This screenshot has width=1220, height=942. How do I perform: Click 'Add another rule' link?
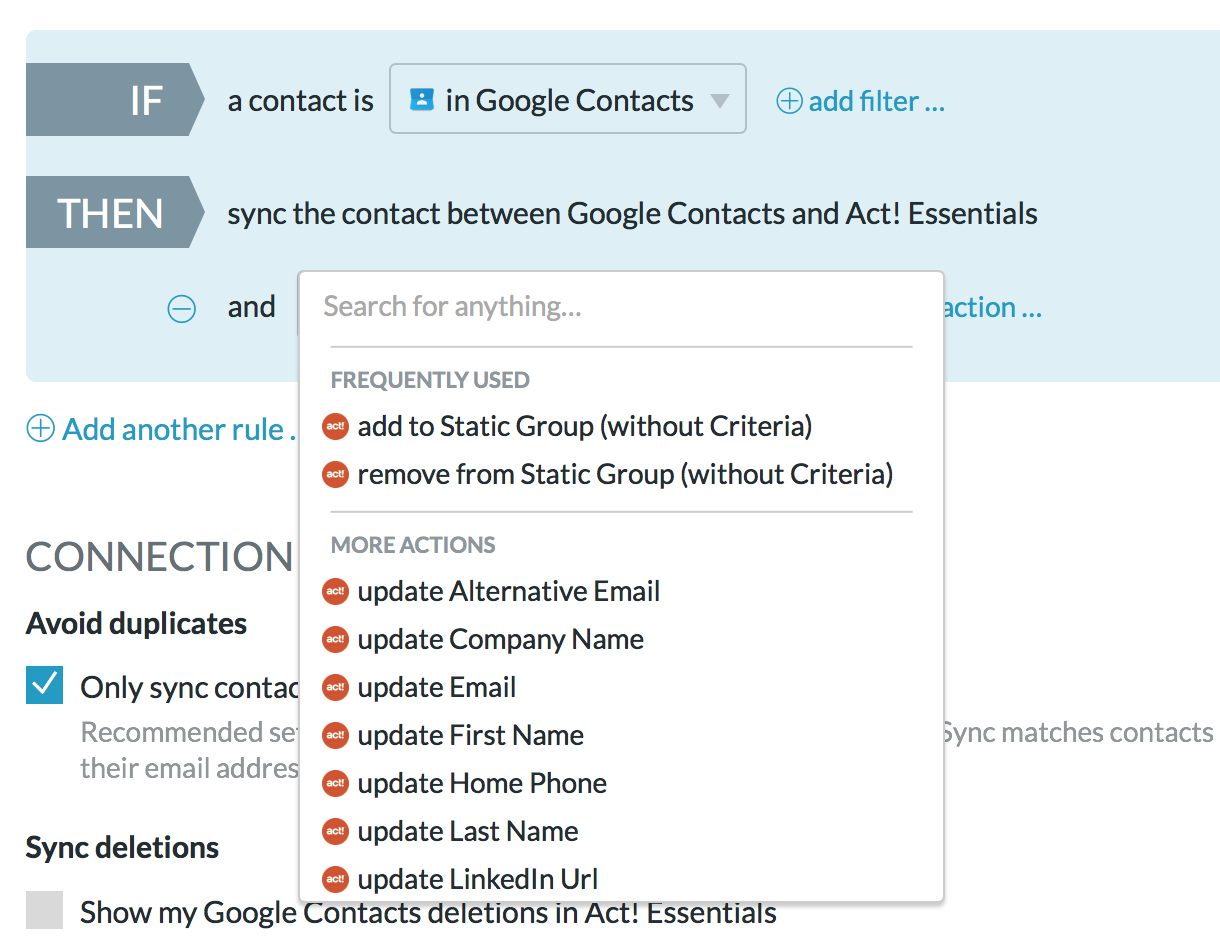coord(178,430)
